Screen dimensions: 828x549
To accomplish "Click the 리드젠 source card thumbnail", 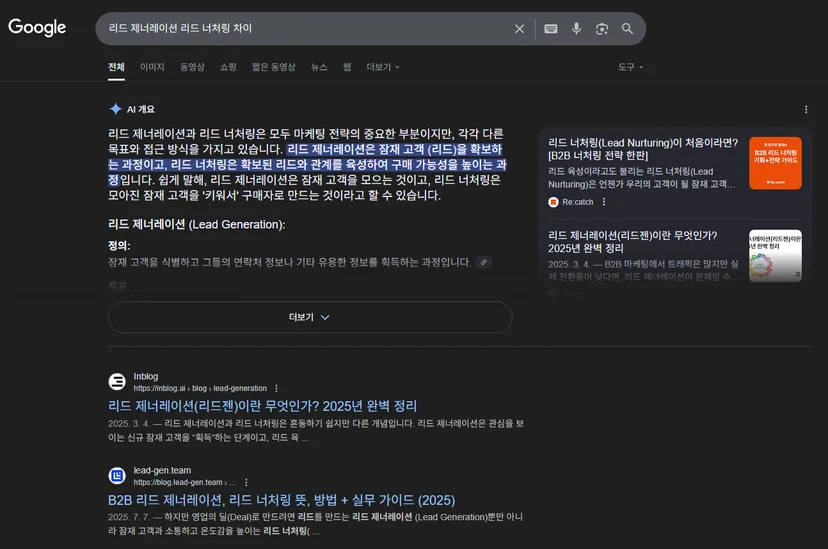I will tap(775, 255).
